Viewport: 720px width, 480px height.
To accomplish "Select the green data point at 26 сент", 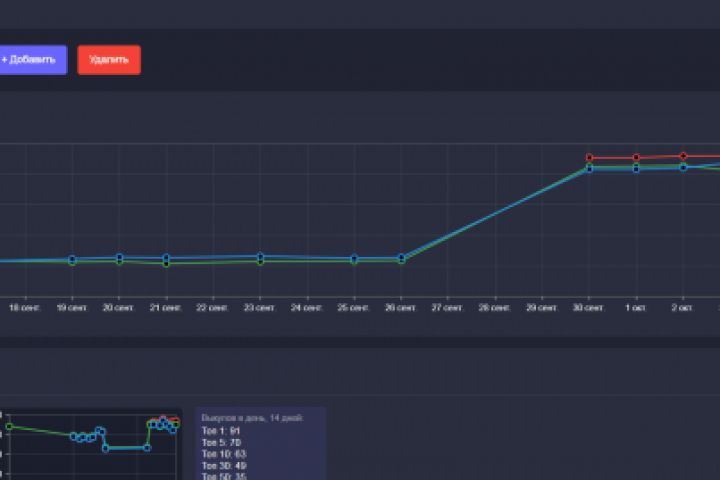I will 401,260.
